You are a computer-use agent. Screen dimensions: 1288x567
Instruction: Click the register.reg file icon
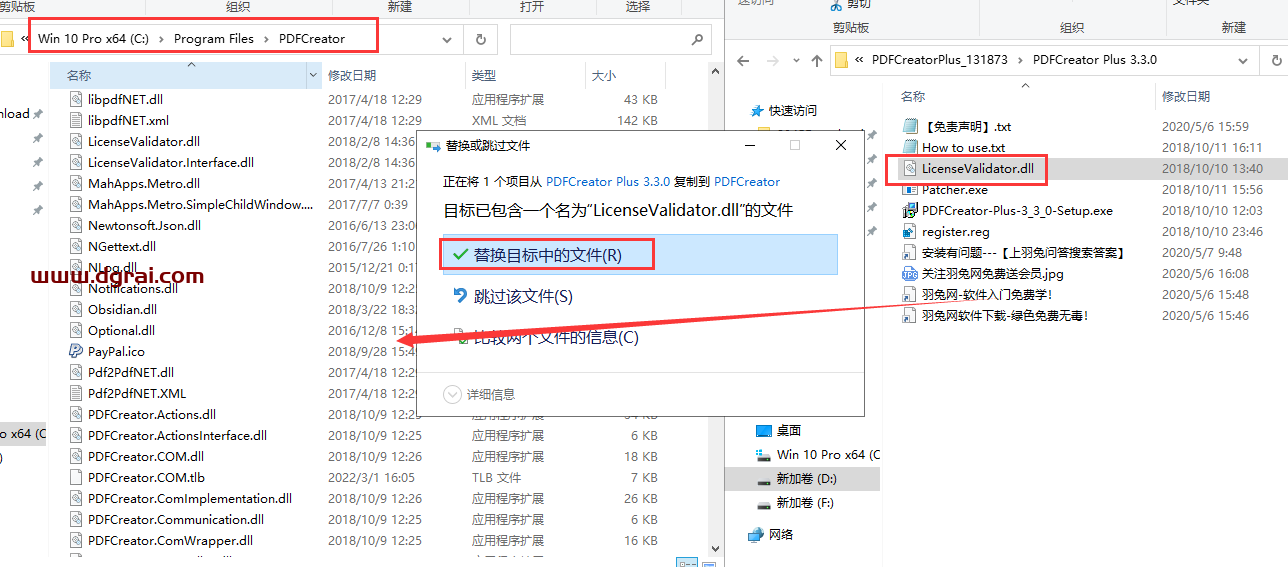(910, 231)
